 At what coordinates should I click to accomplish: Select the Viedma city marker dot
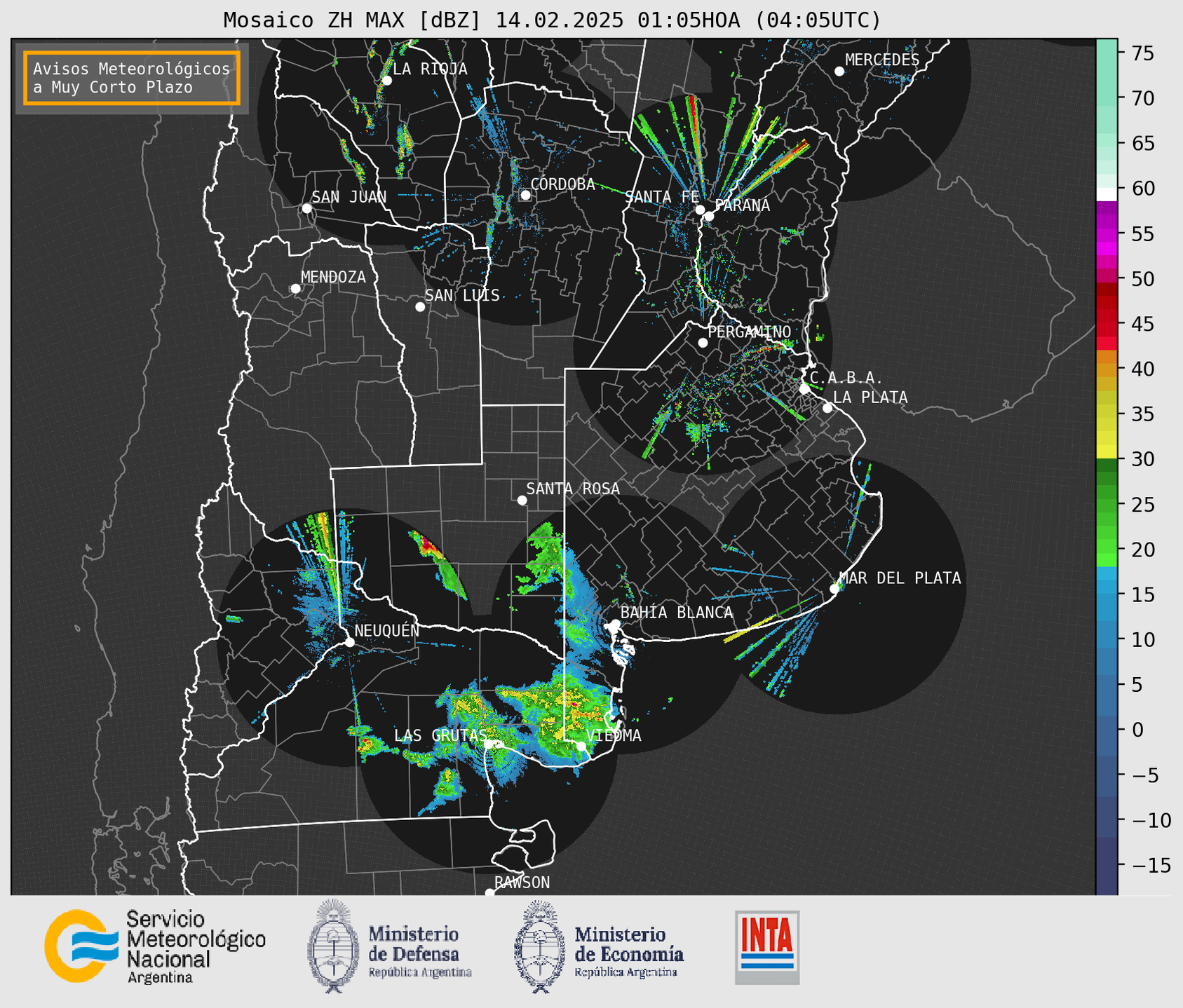coord(581,746)
